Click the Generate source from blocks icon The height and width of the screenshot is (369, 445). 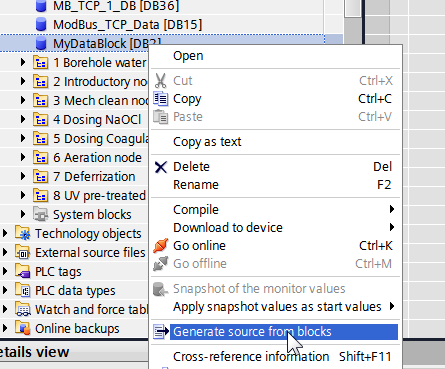[161, 332]
